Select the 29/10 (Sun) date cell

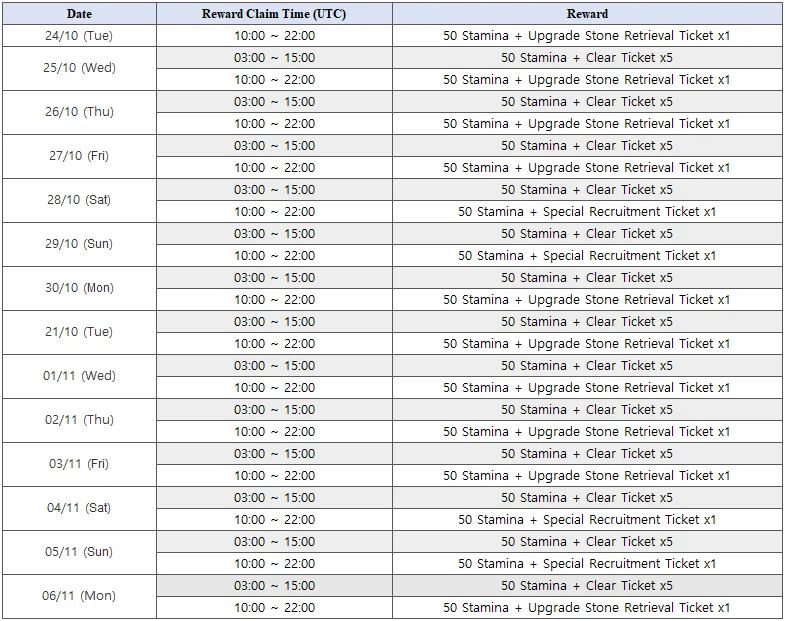coord(79,244)
